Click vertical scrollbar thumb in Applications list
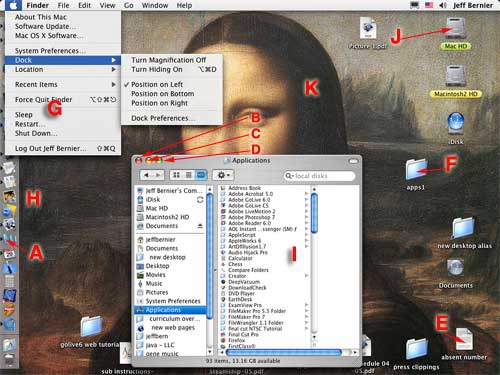The image size is (500, 375). pyautogui.click(x=314, y=213)
